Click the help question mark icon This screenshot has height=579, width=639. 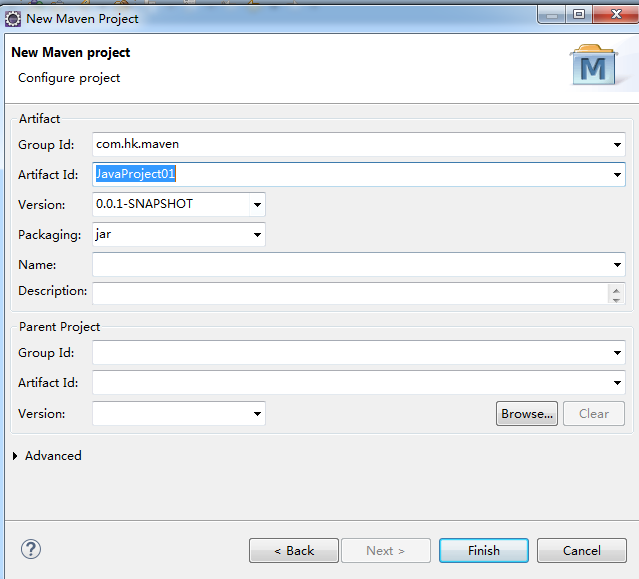(31, 549)
